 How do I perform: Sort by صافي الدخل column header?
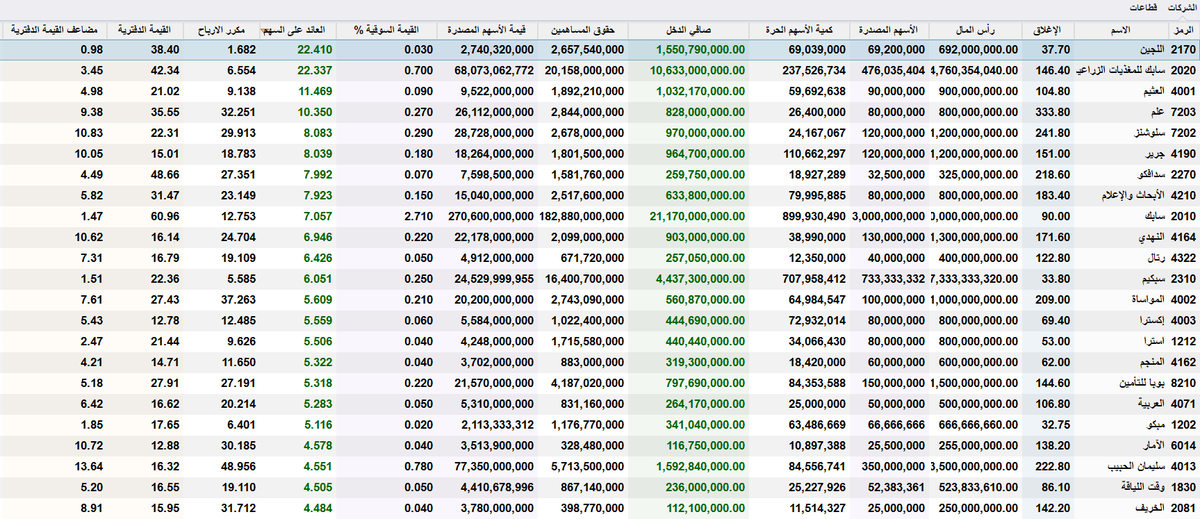pyautogui.click(x=690, y=31)
